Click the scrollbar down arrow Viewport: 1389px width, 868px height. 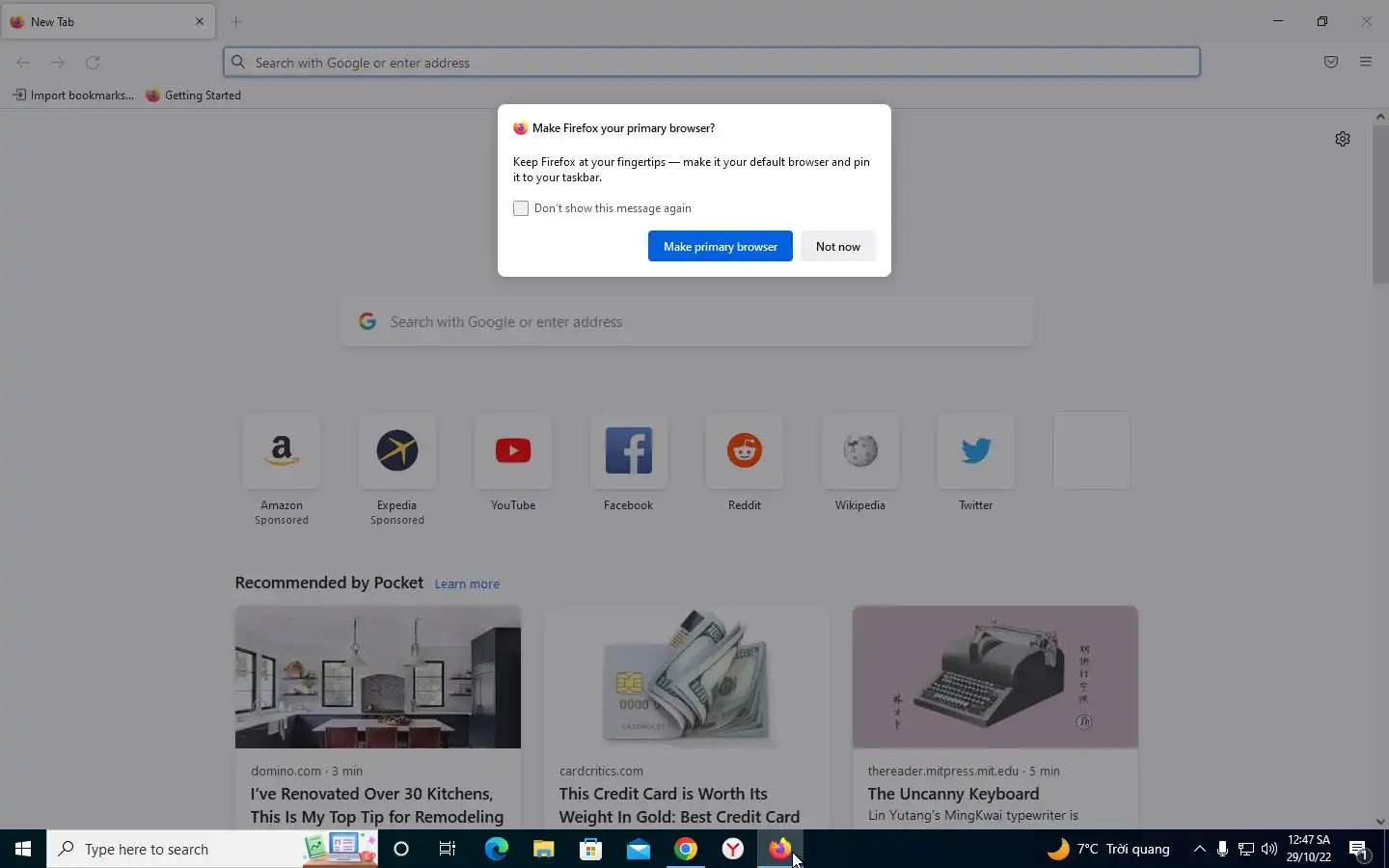tap(1380, 822)
